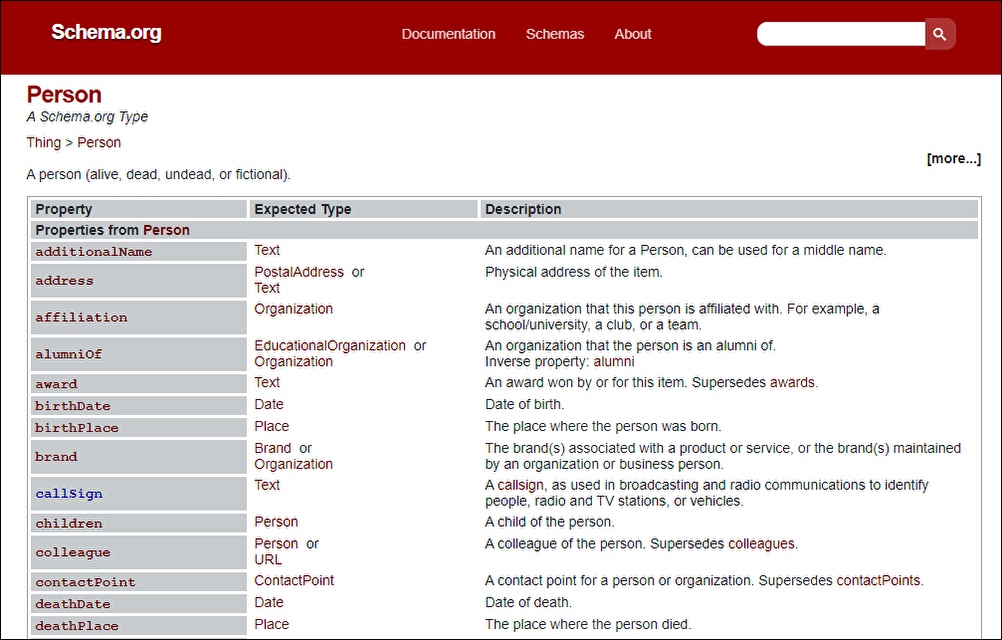Follow the ContactPoint type link
Screen dimensions: 1002x640
294,581
